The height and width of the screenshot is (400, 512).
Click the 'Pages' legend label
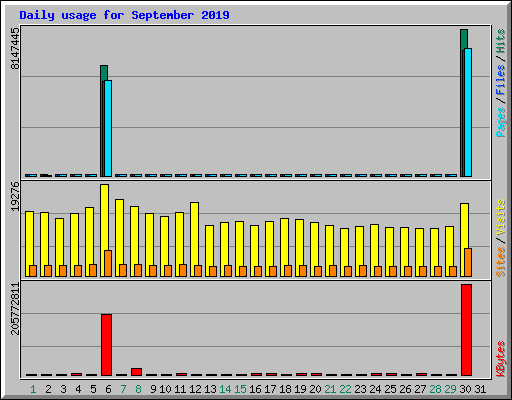501,122
